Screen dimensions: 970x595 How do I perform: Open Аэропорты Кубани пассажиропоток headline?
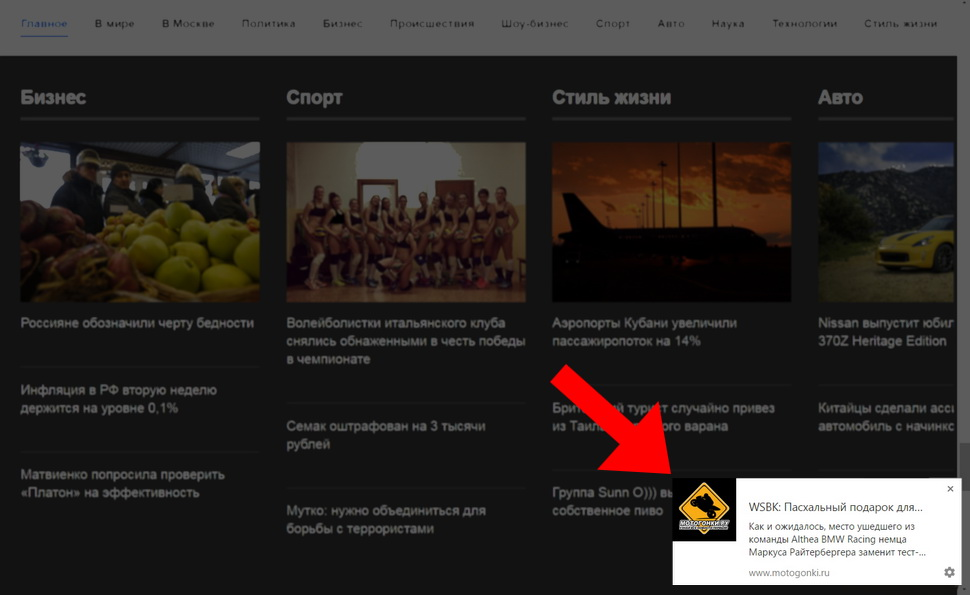[x=645, y=332]
